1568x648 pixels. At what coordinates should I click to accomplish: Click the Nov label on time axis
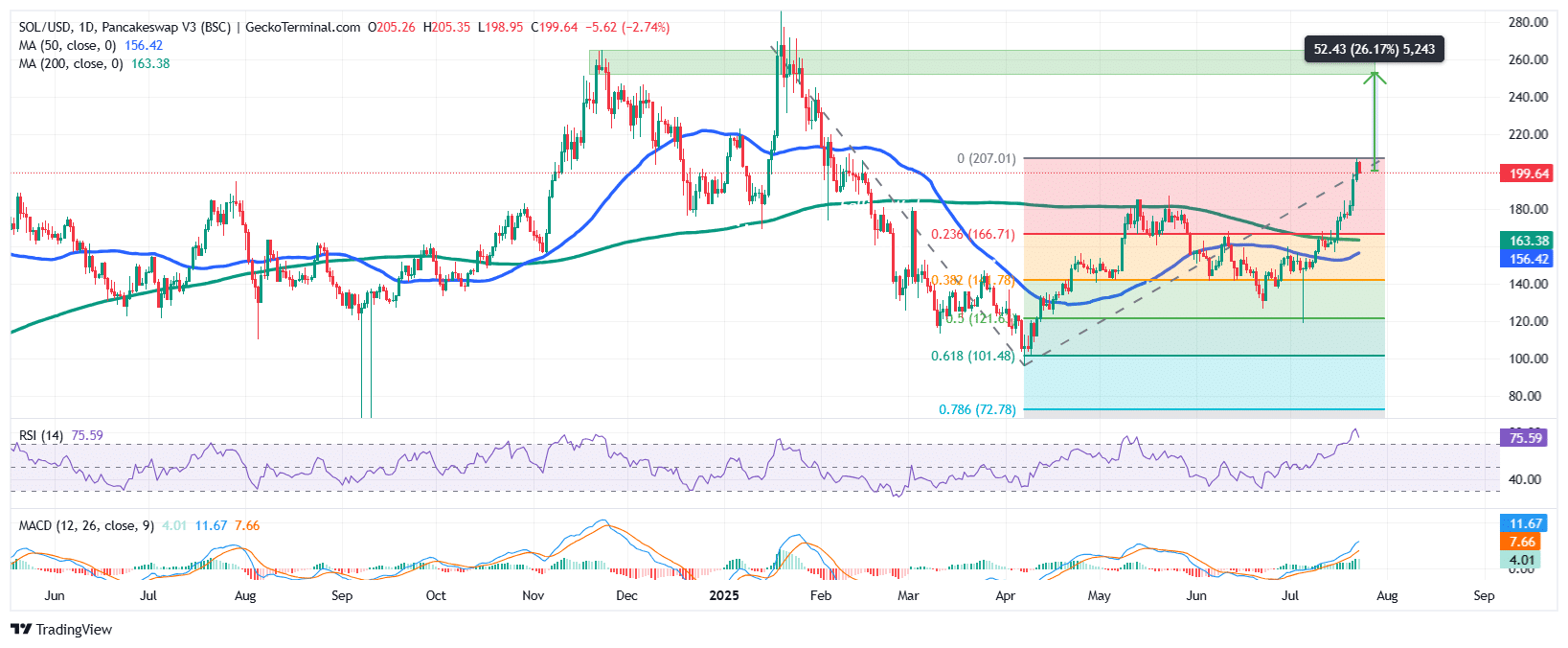click(x=534, y=595)
